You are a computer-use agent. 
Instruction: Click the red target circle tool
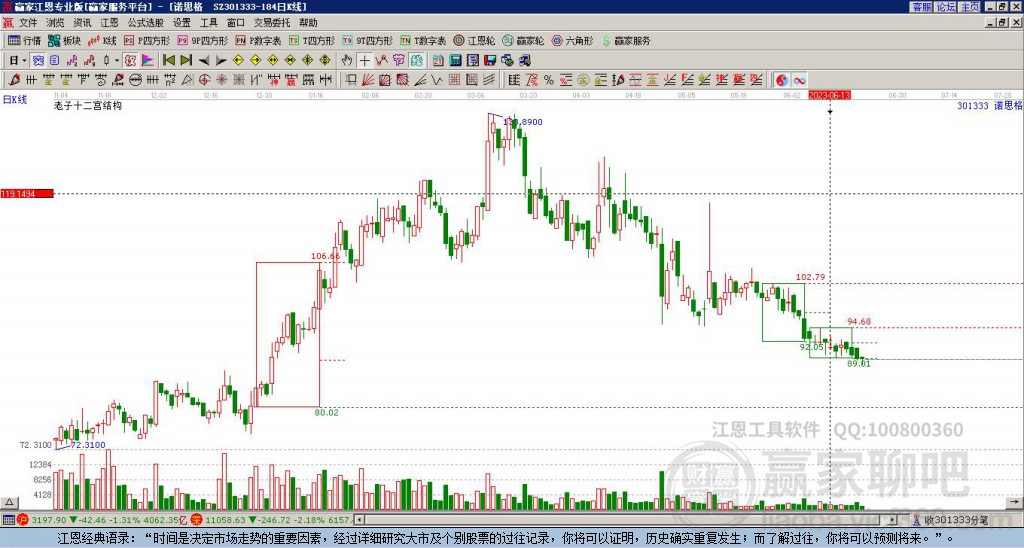click(204, 80)
